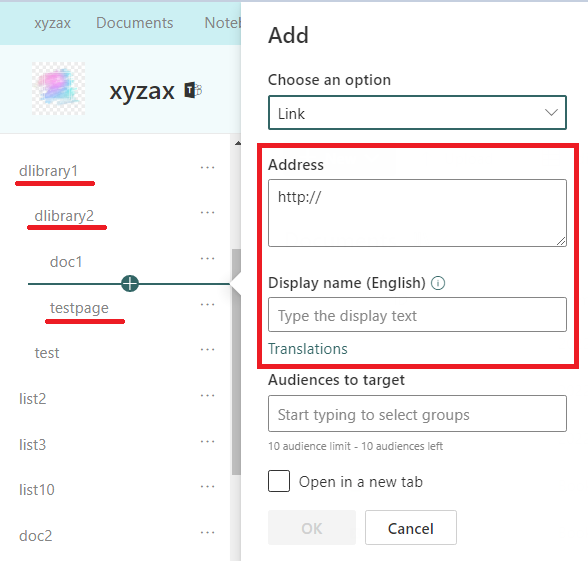Focus the Address text box
The height and width of the screenshot is (561, 588).
(417, 213)
